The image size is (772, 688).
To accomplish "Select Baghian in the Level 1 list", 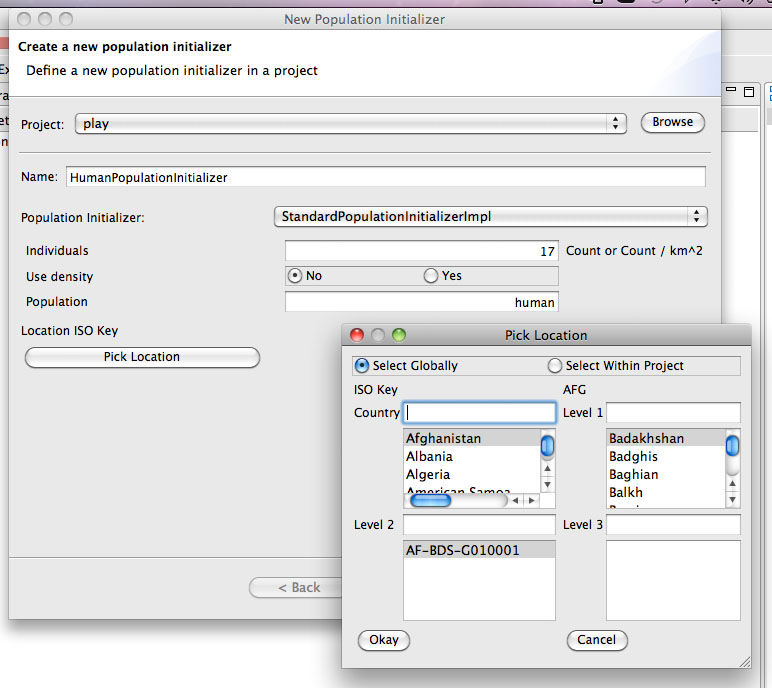I will (666, 474).
